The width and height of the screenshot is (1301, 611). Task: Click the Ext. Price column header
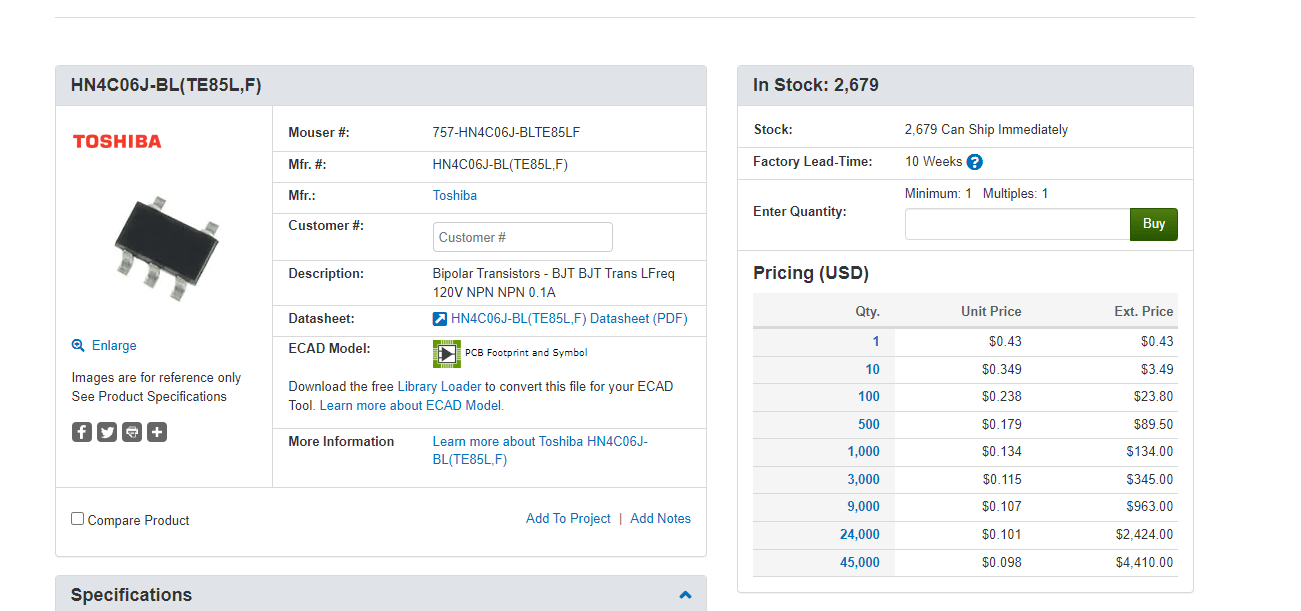[1144, 312]
